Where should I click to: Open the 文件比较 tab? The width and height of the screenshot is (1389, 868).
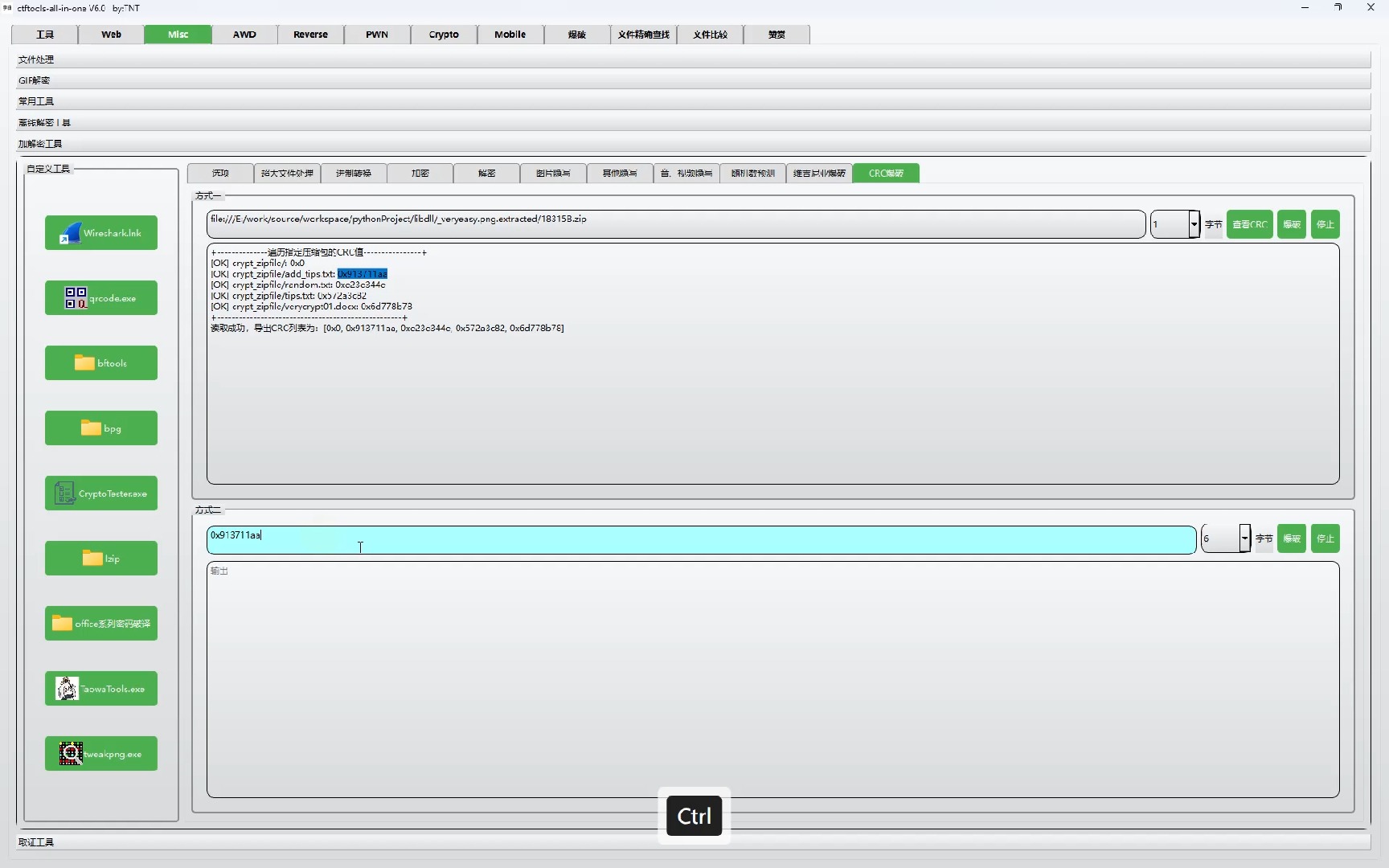pyautogui.click(x=711, y=35)
